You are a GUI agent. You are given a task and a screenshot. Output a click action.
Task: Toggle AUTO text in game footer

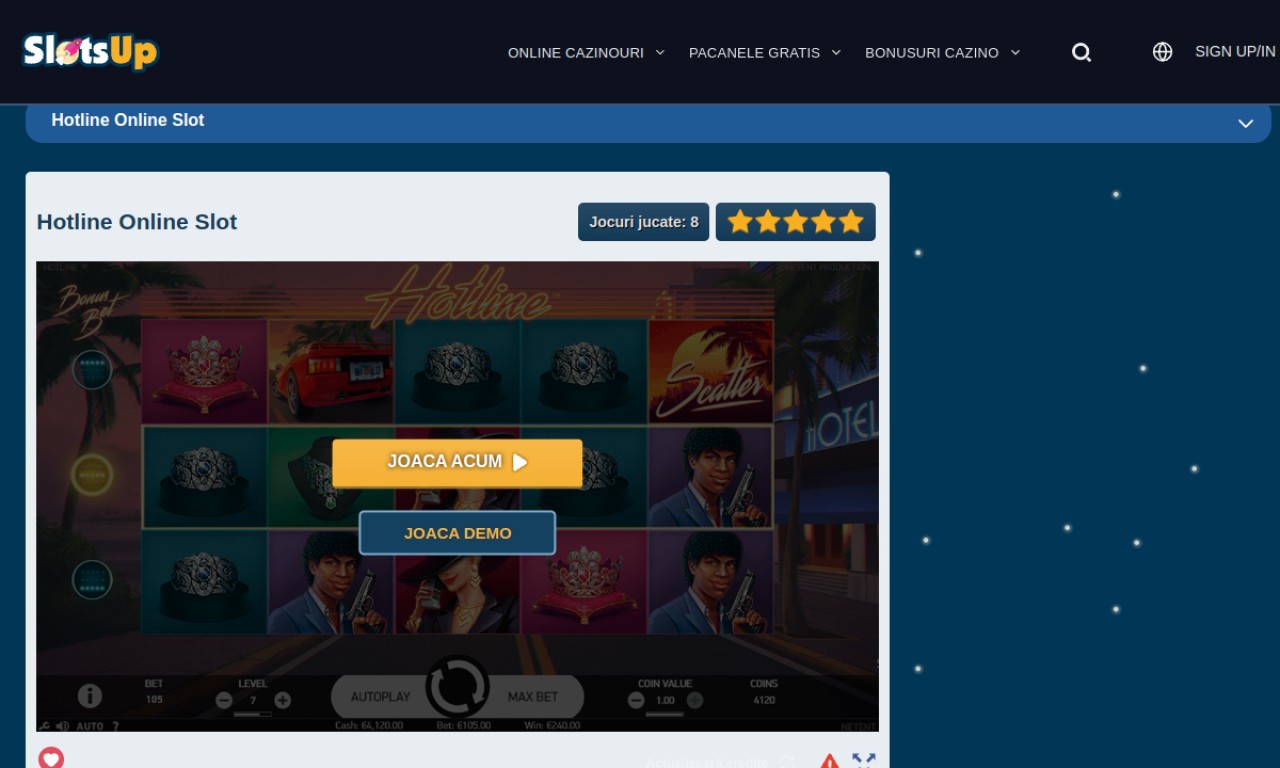click(90, 726)
